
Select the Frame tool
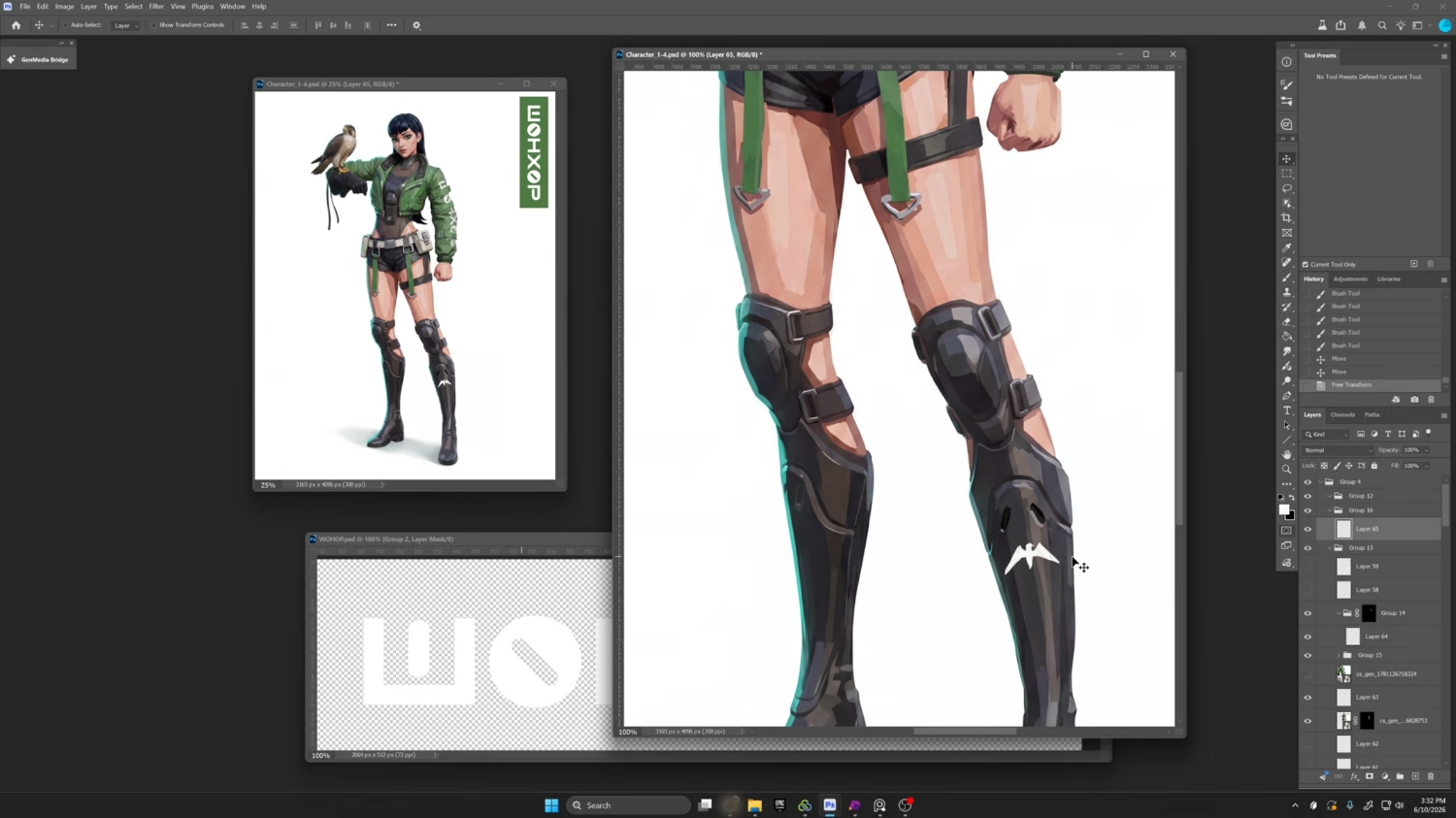[x=1287, y=233]
